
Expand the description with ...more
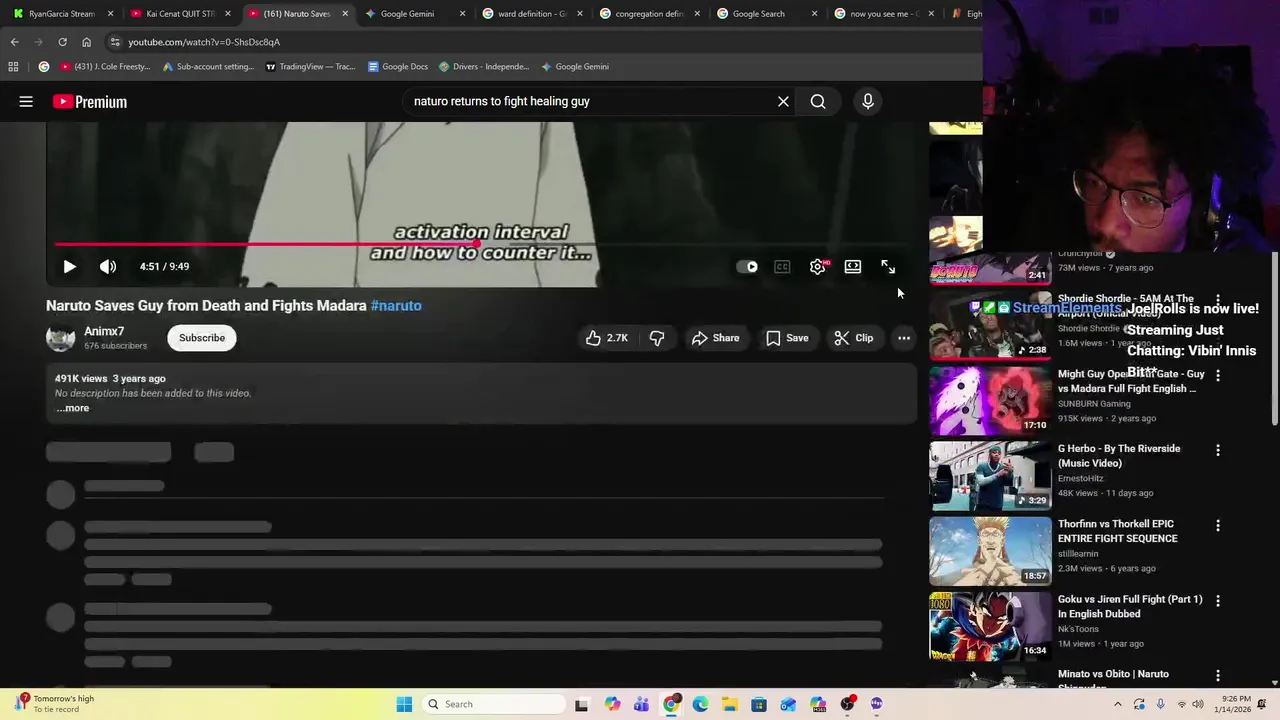click(72, 408)
